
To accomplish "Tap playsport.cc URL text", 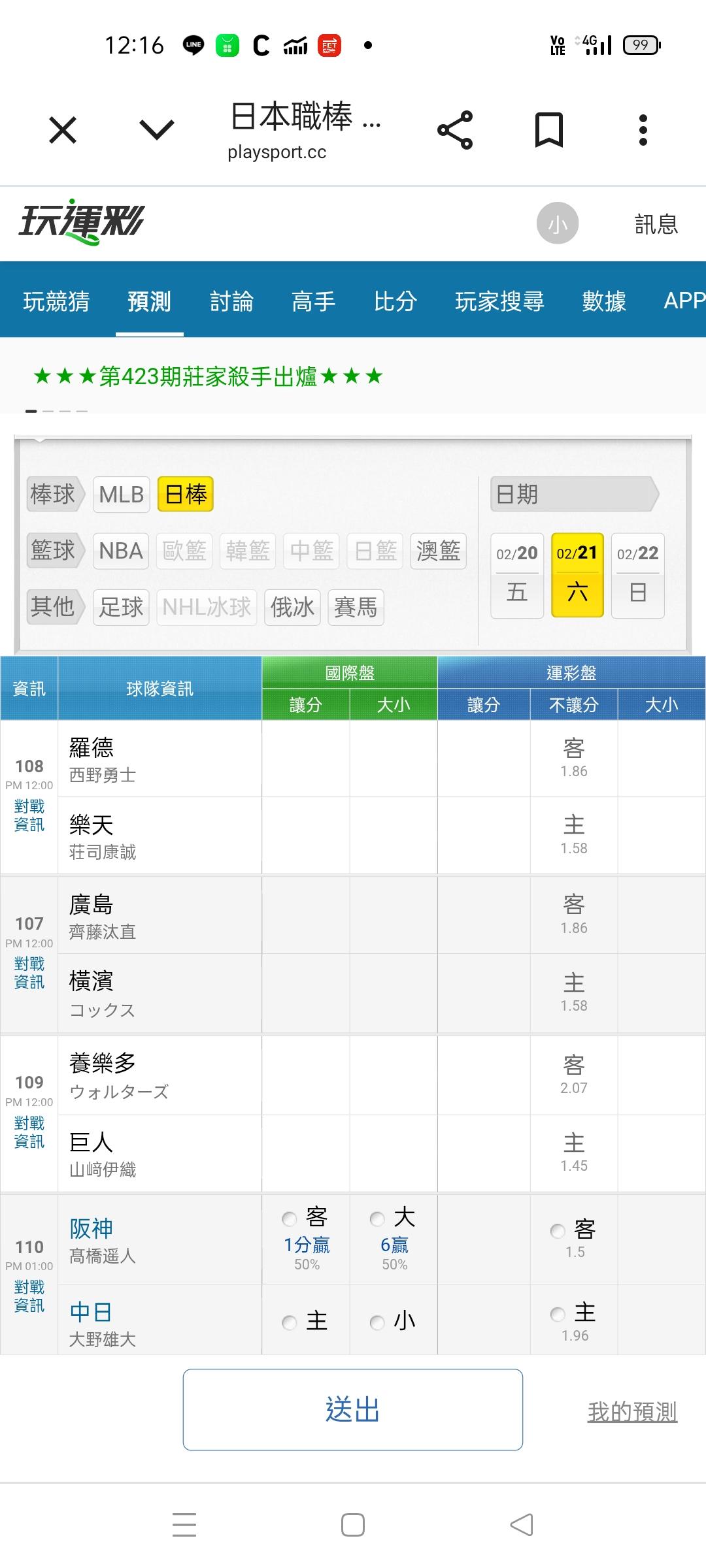I will point(277,153).
